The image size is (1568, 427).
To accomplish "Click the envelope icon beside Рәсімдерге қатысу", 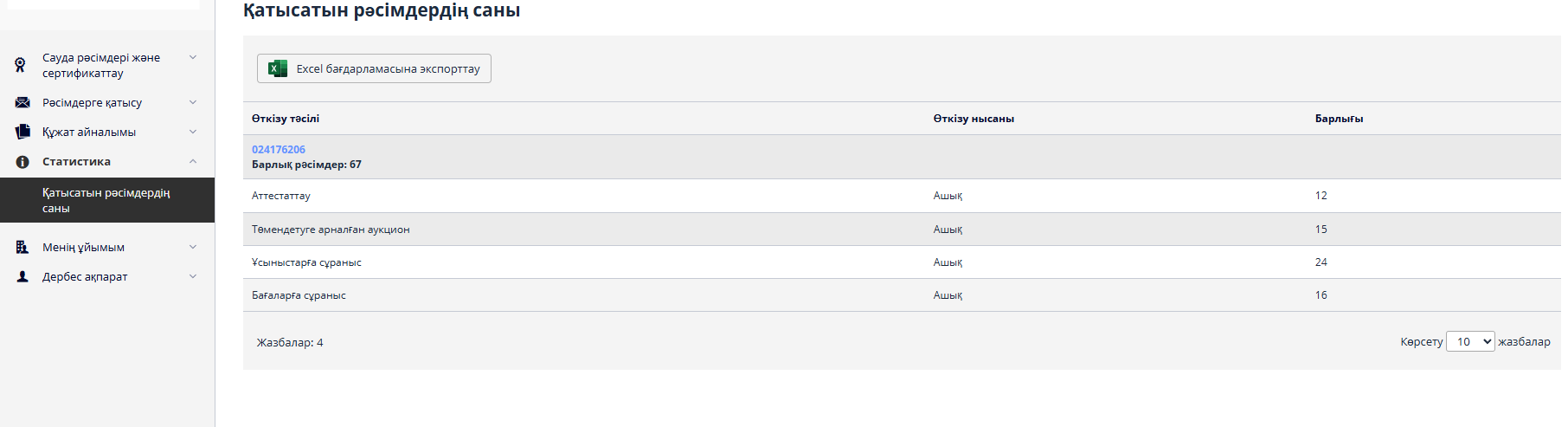I will click(x=22, y=102).
